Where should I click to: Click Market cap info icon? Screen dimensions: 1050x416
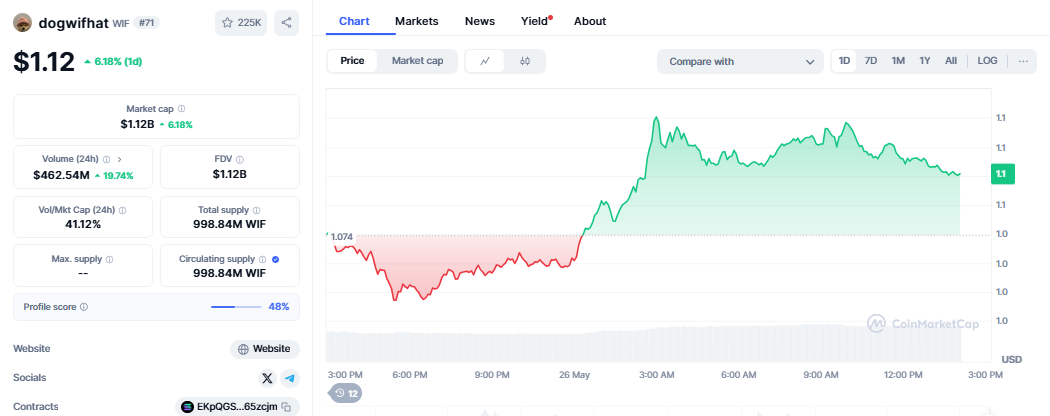pos(181,109)
